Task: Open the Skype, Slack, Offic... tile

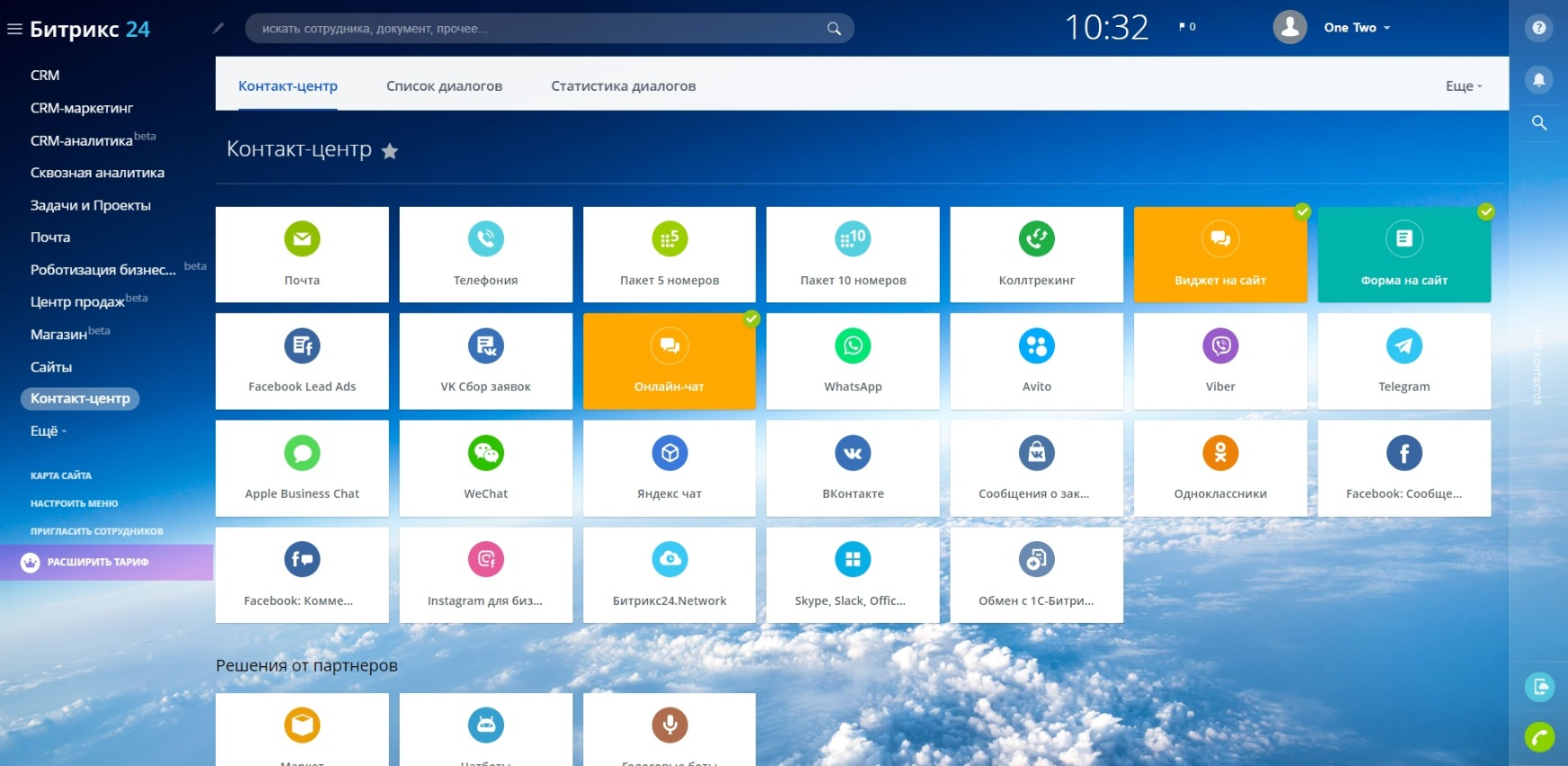Action: click(x=853, y=575)
